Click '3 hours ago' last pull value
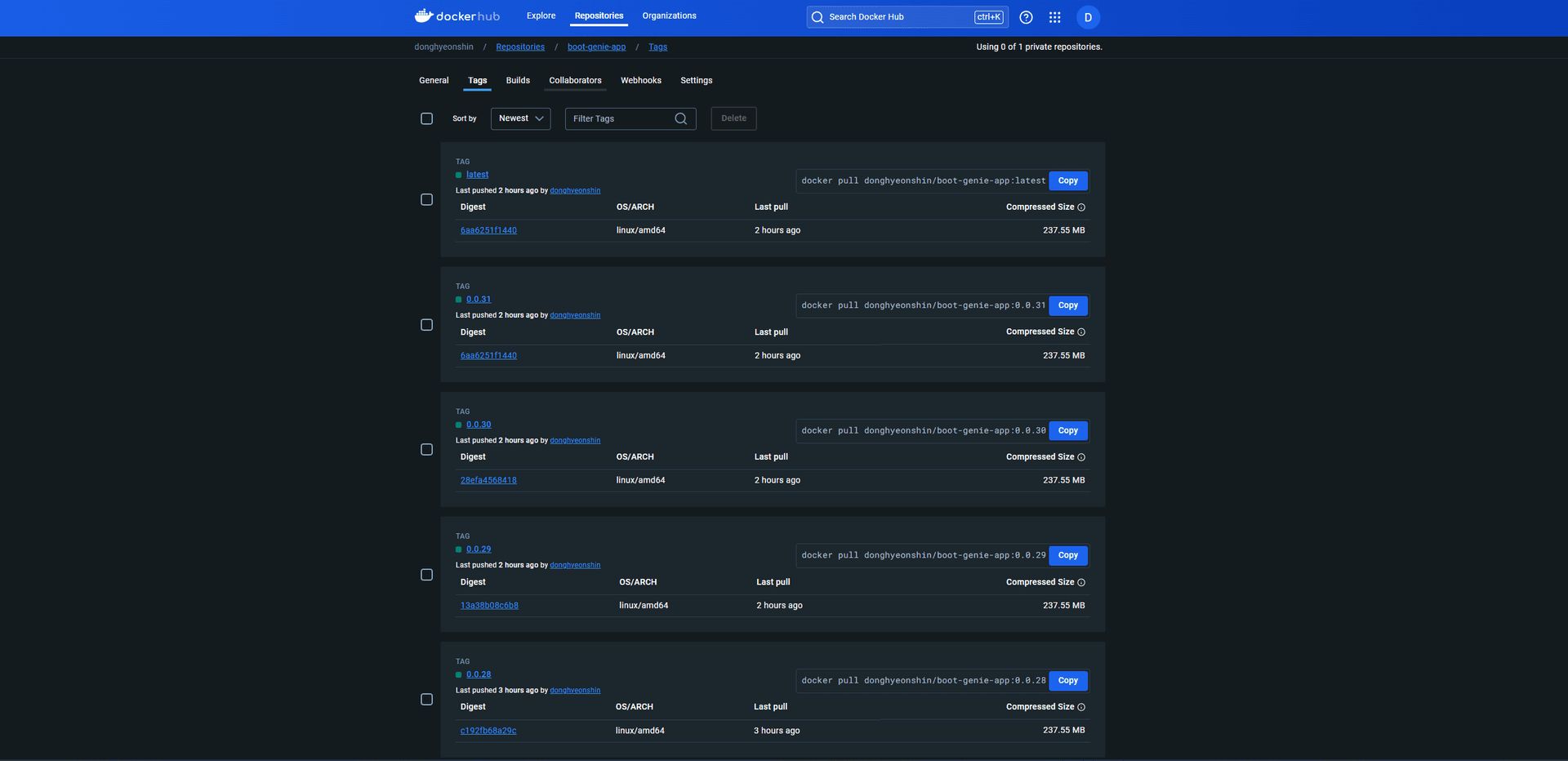This screenshot has height=761, width=1568. point(777,731)
